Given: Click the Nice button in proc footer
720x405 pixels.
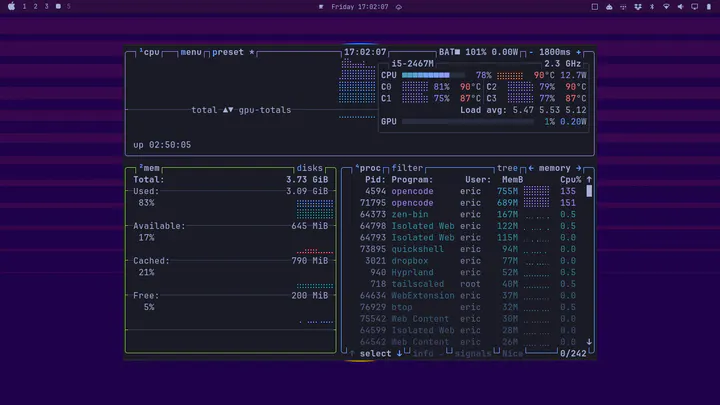Looking at the screenshot, I should [512, 354].
